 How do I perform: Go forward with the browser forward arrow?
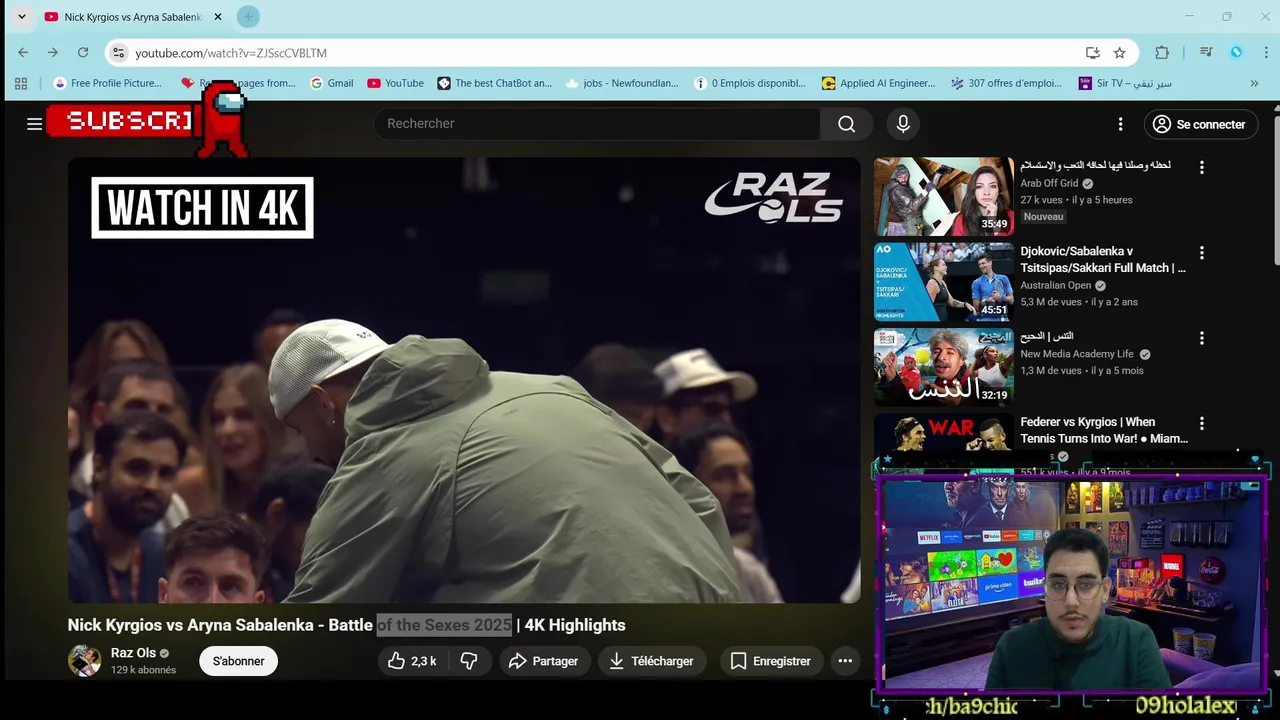(x=53, y=53)
